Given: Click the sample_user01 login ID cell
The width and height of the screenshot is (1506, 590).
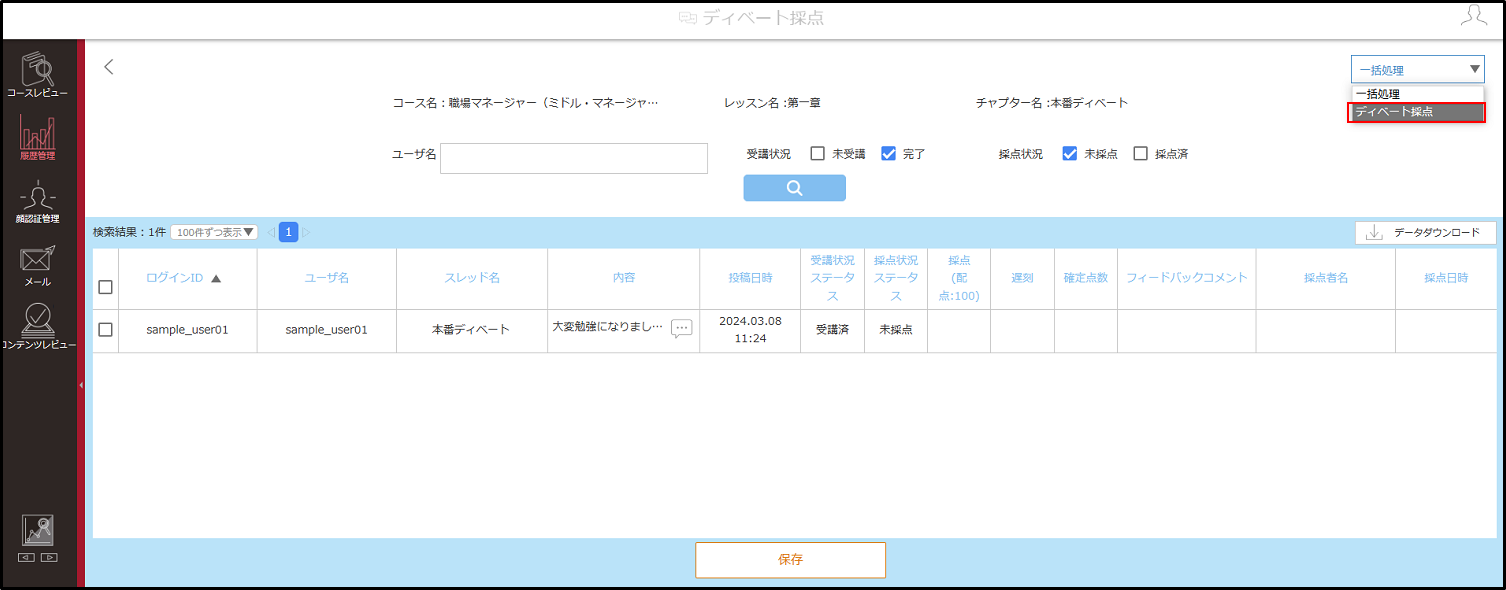Looking at the screenshot, I should (187, 330).
